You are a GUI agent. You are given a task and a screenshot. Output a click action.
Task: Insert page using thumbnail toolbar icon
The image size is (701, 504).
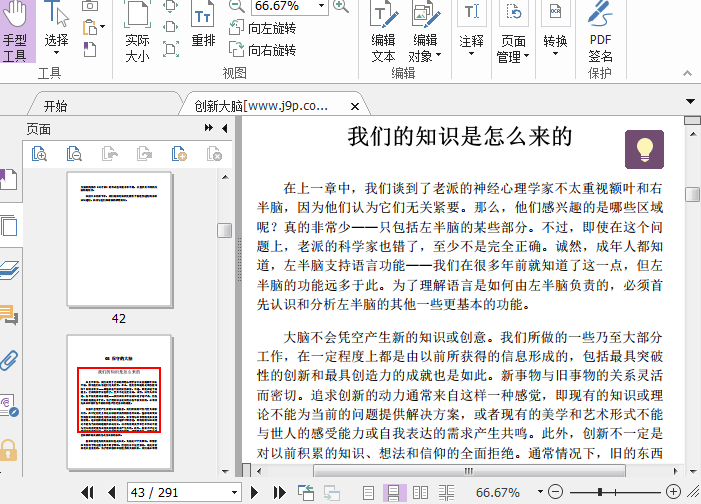(x=179, y=154)
